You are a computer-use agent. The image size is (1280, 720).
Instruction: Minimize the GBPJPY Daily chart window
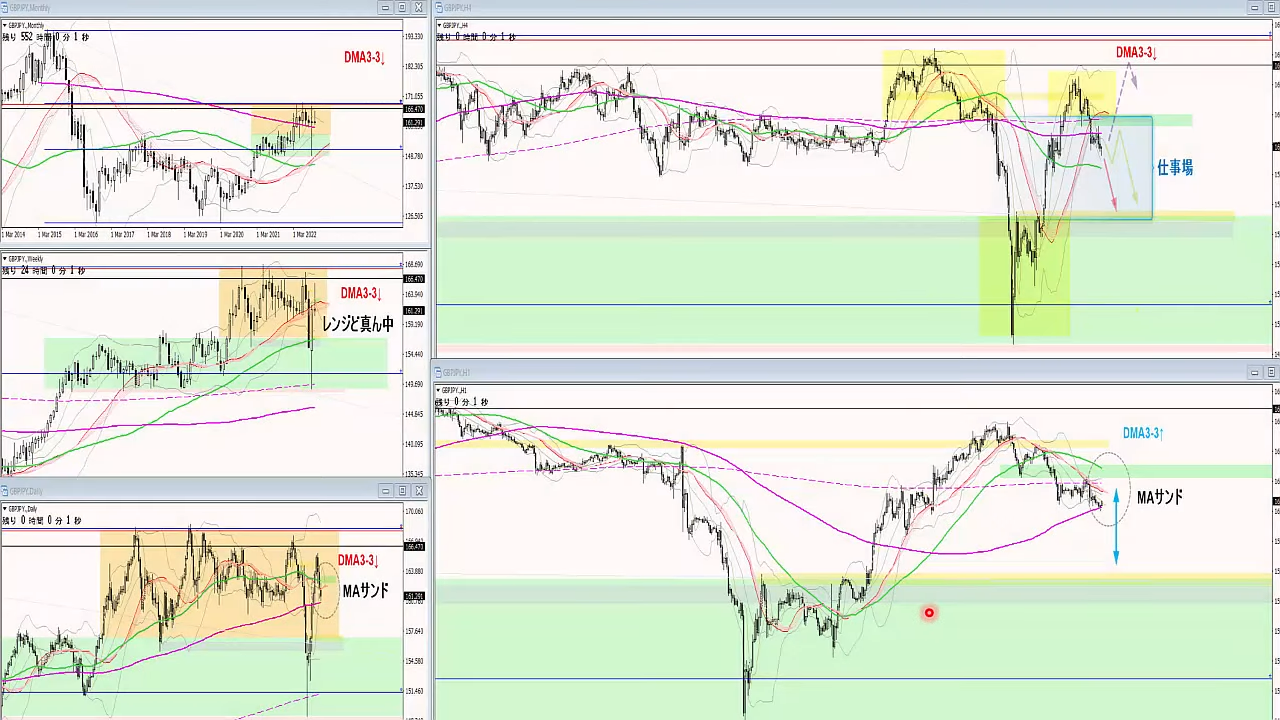[x=385, y=491]
